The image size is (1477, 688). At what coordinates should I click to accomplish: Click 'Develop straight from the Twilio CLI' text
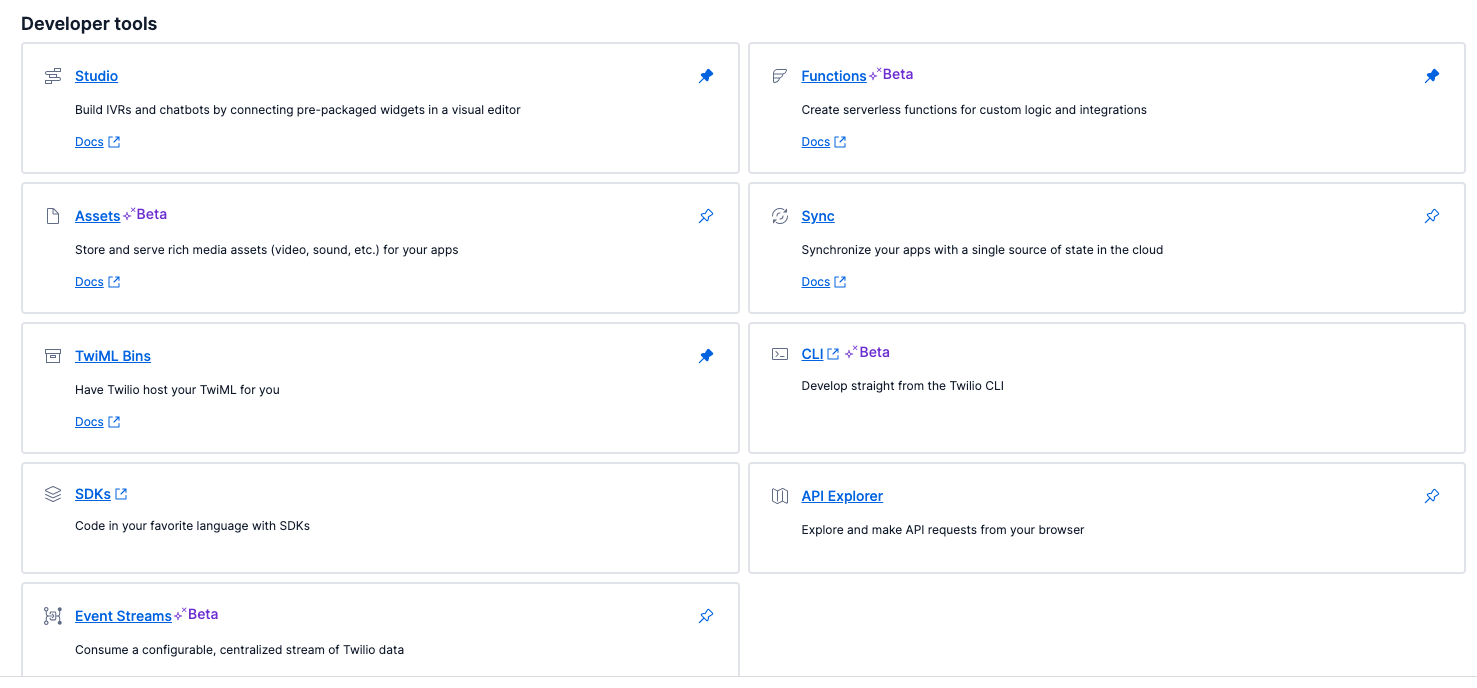tap(902, 386)
